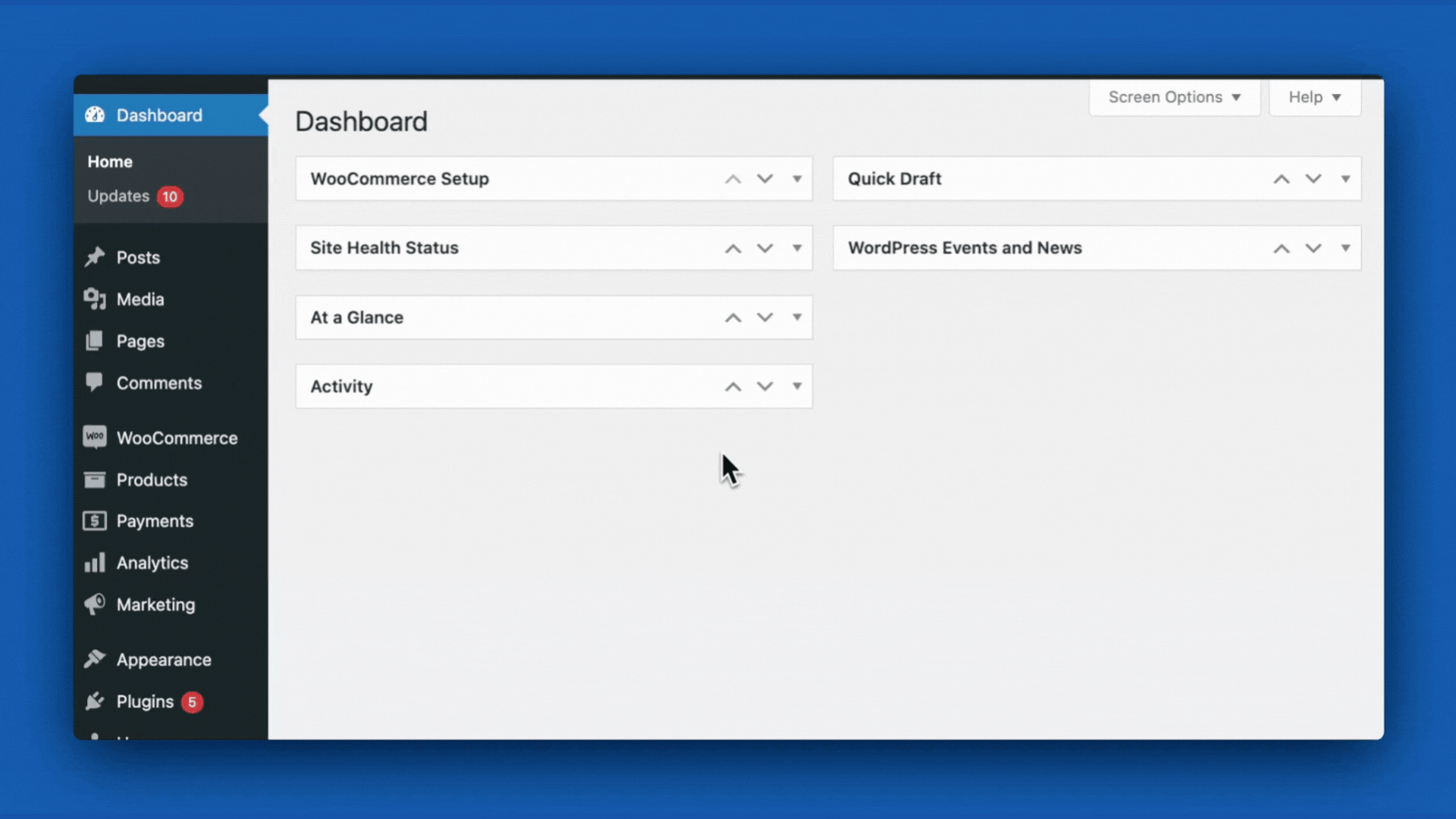Move At a Glance widget up
Viewport: 1456px width, 819px height.
pos(733,318)
